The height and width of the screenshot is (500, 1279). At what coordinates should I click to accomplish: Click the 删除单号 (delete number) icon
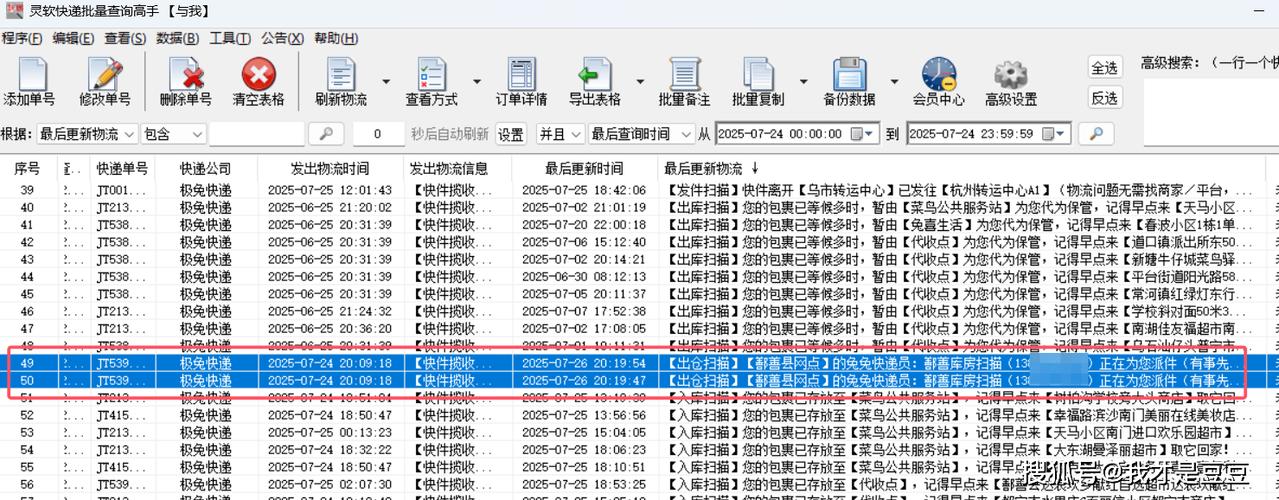click(x=186, y=73)
